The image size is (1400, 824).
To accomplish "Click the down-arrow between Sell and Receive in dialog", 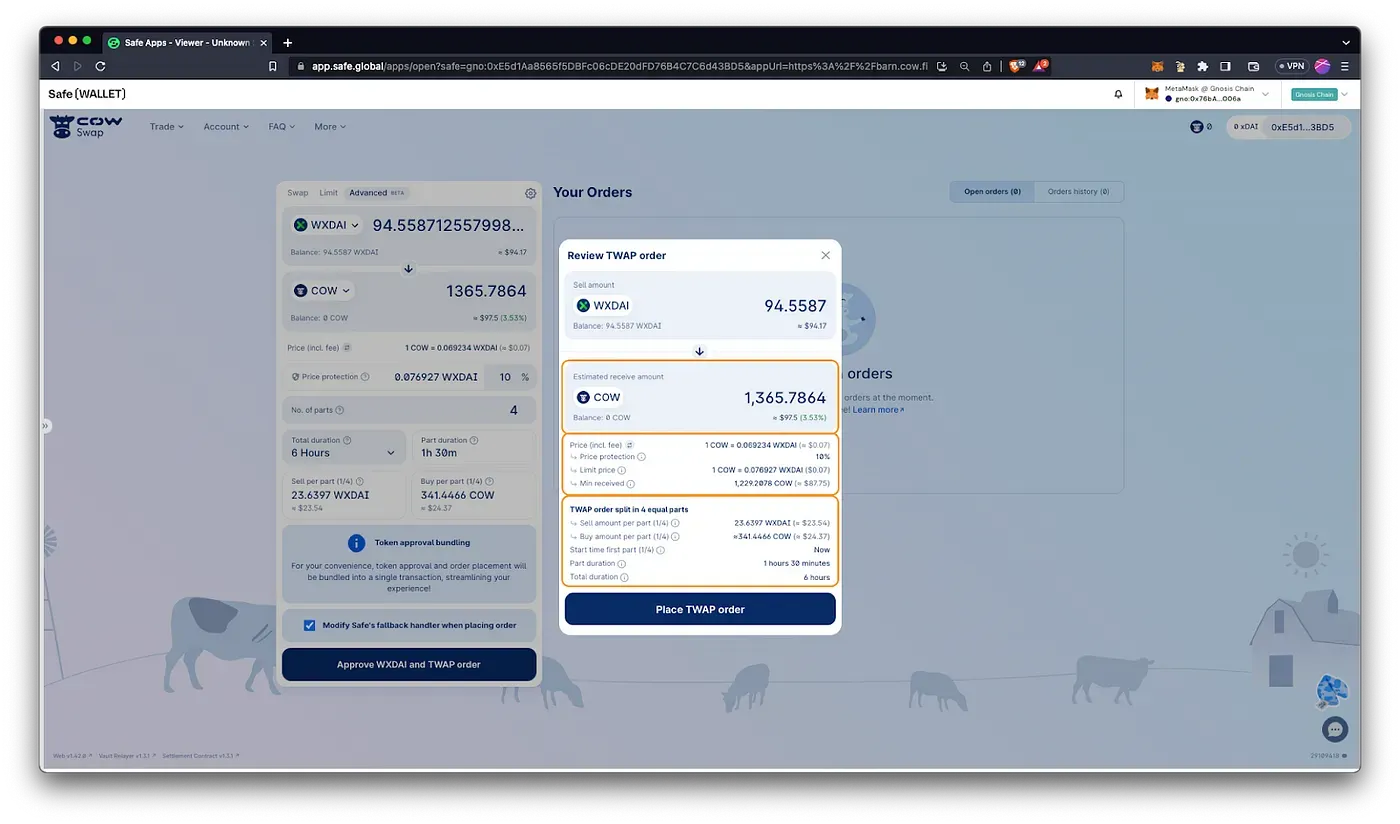I will (700, 351).
